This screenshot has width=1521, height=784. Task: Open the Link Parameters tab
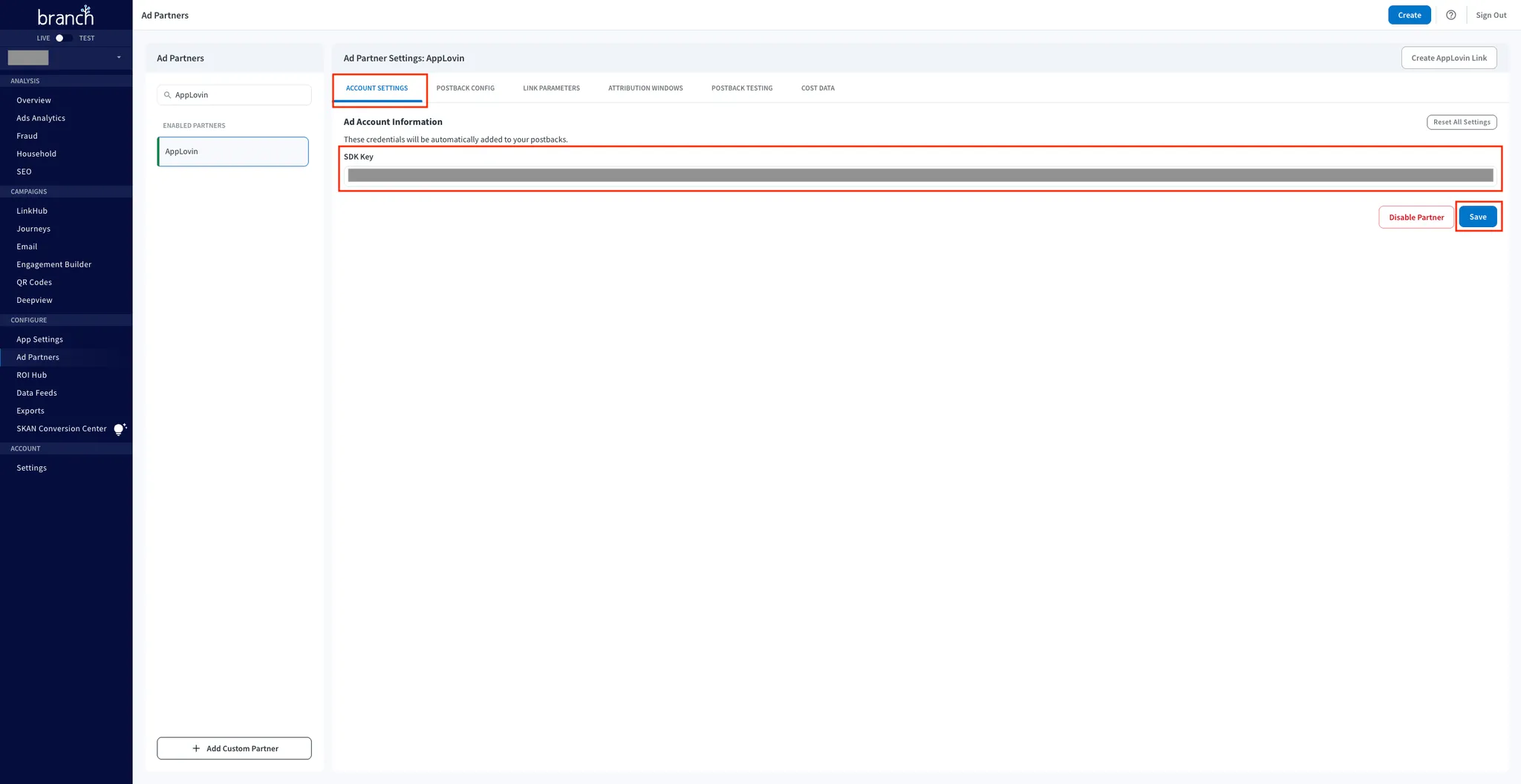(x=551, y=88)
